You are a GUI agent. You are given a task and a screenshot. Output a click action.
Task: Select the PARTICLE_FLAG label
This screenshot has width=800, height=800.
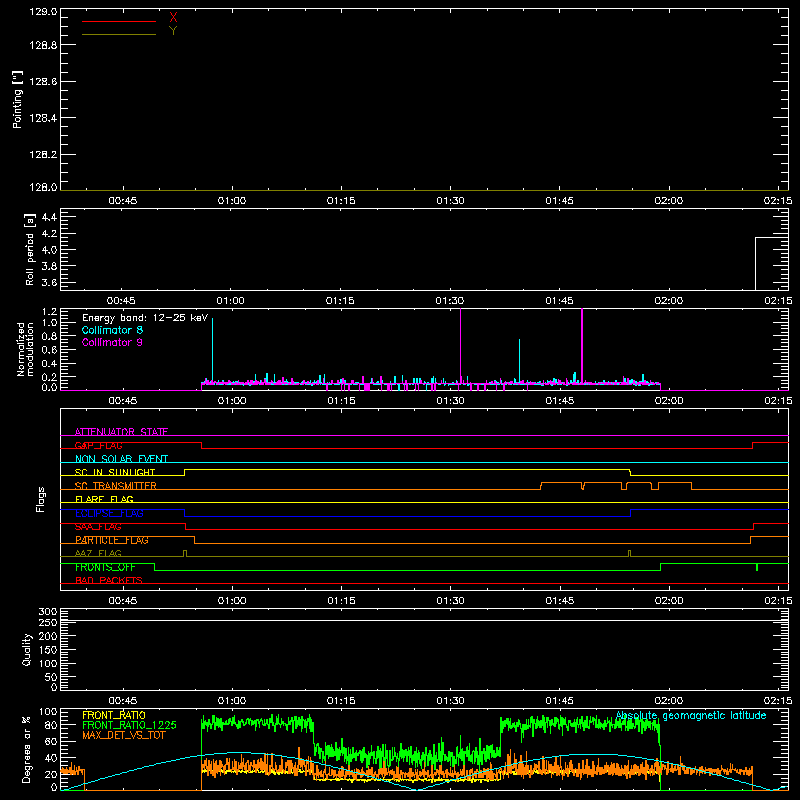(112, 540)
